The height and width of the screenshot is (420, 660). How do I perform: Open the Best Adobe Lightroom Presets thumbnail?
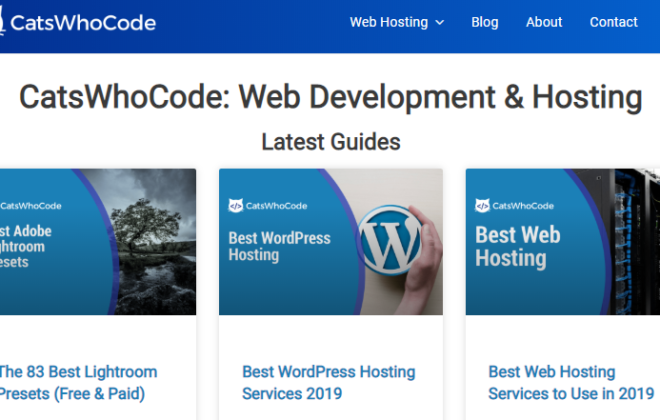98,242
